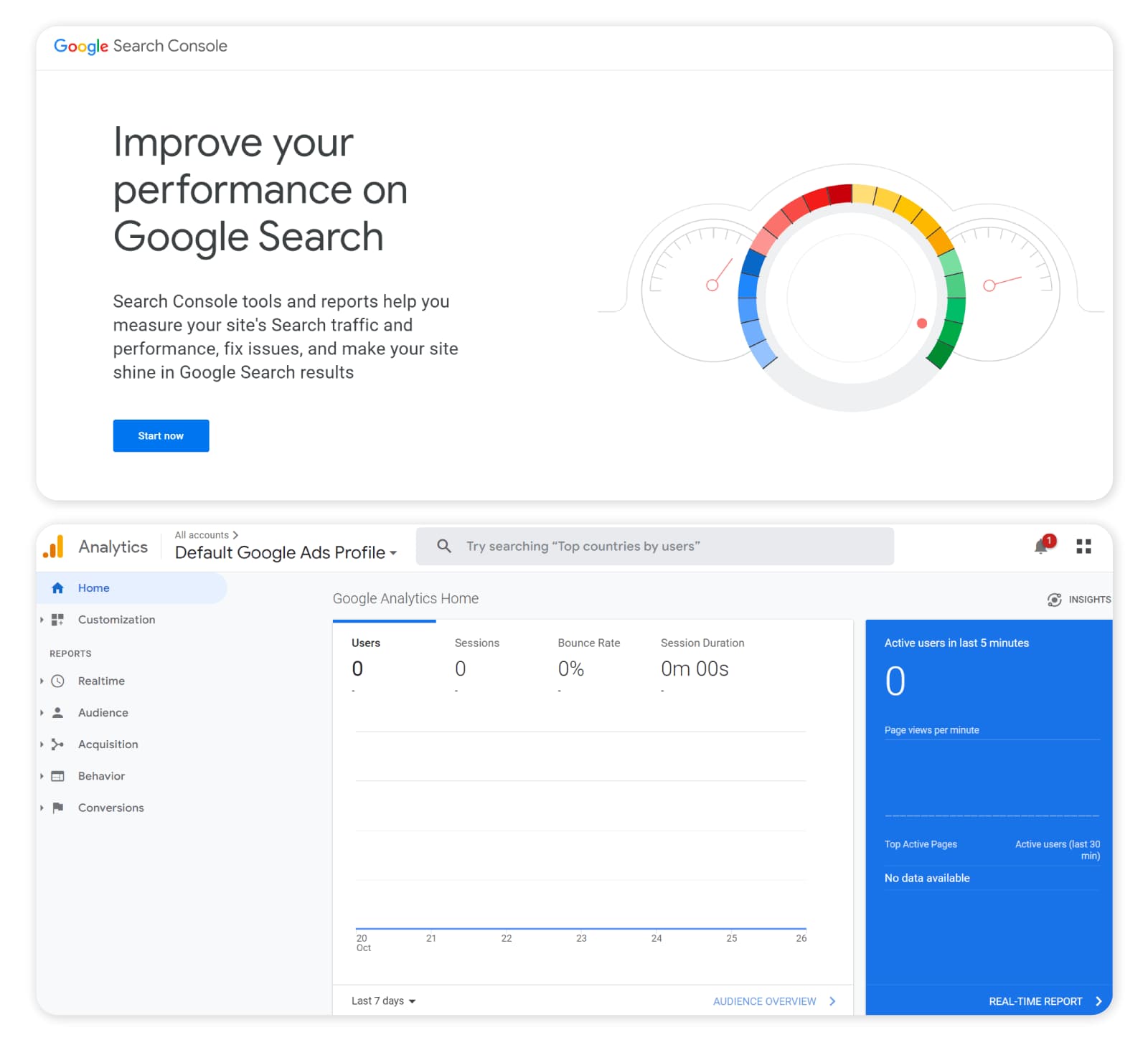Open the INSIGHTS panel label
The width and height of the screenshot is (1148, 1040).
point(1089,600)
